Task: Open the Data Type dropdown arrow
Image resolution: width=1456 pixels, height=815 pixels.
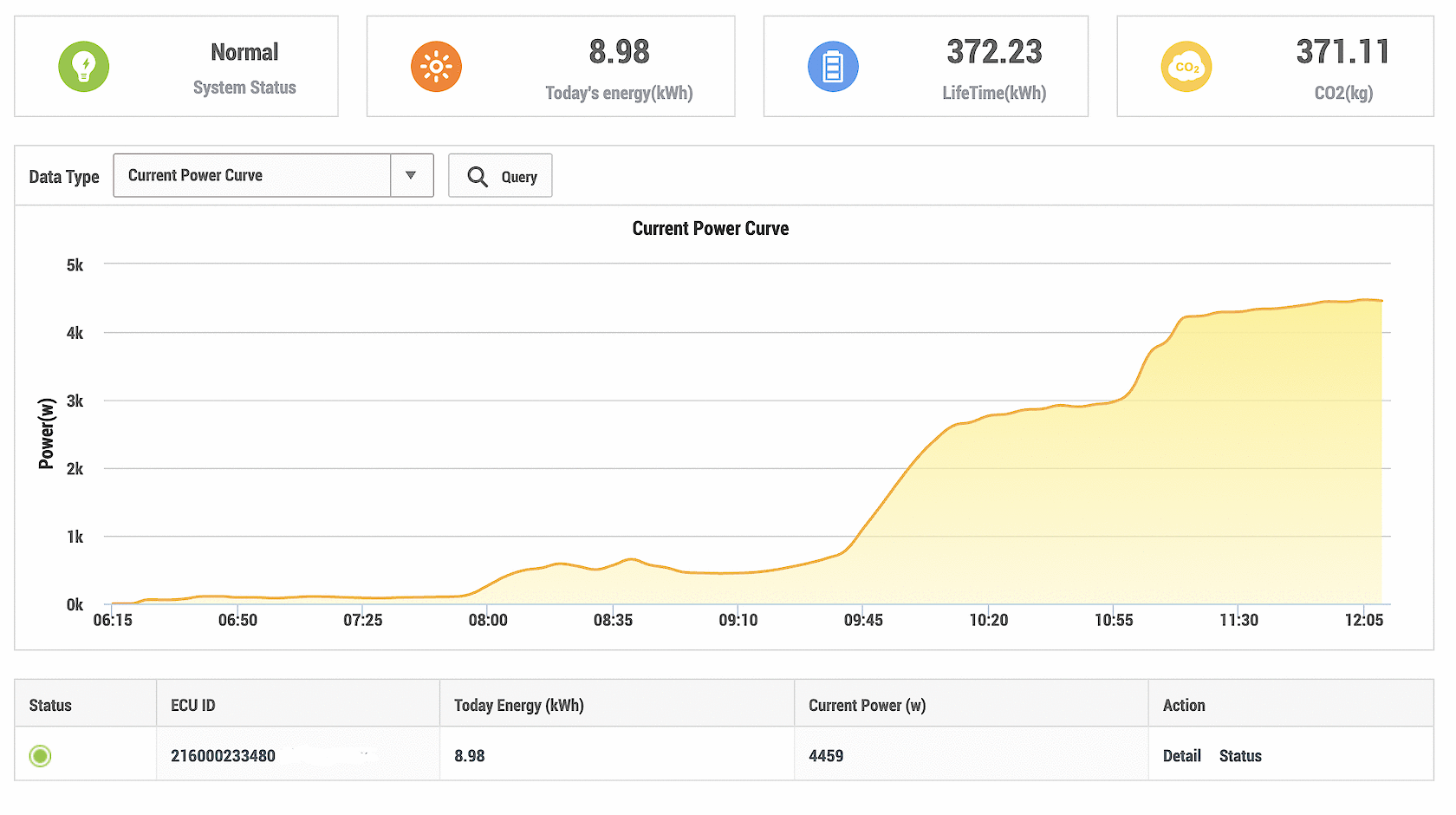Action: click(411, 176)
